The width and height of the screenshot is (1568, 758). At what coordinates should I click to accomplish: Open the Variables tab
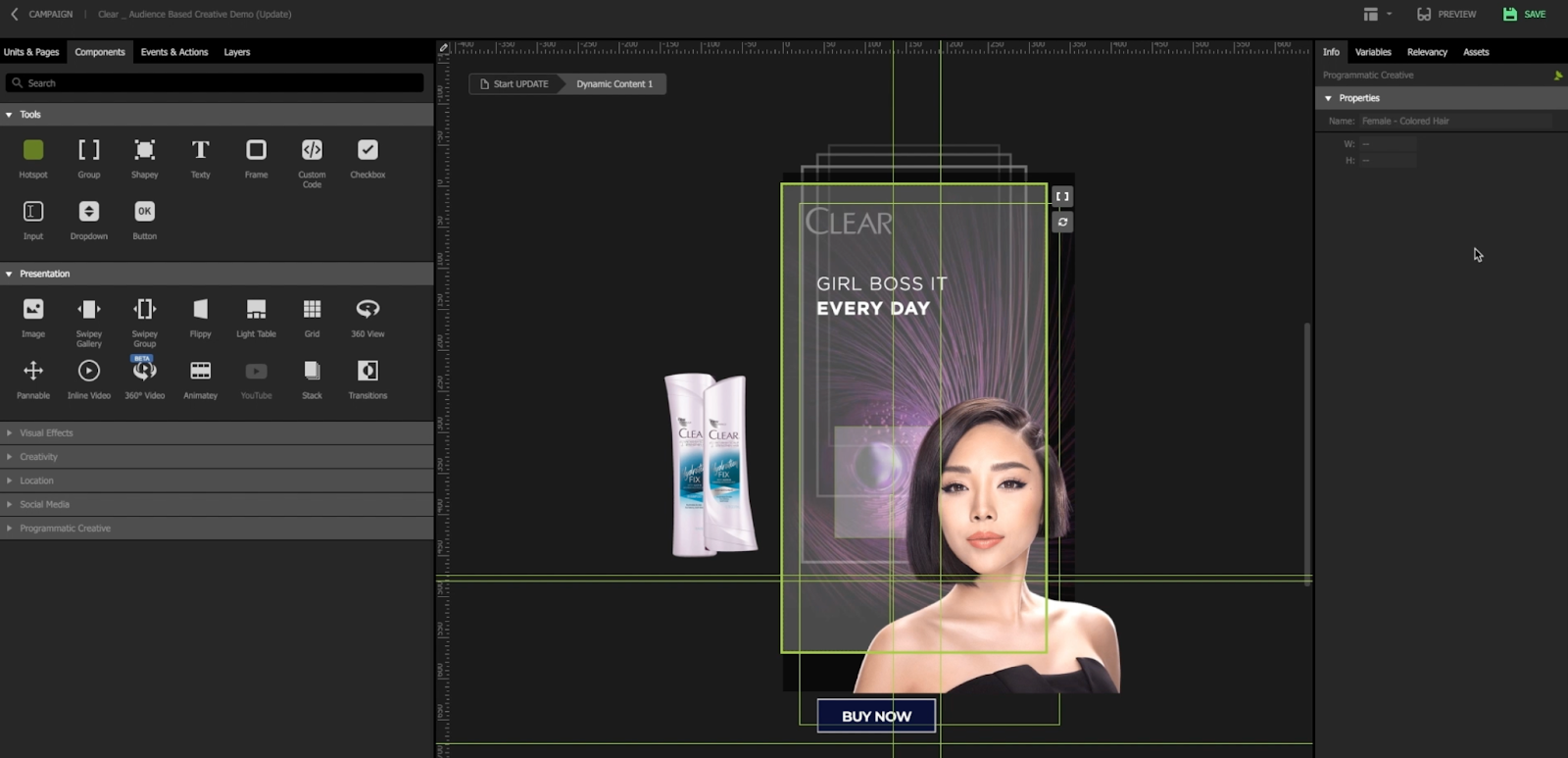1372,52
